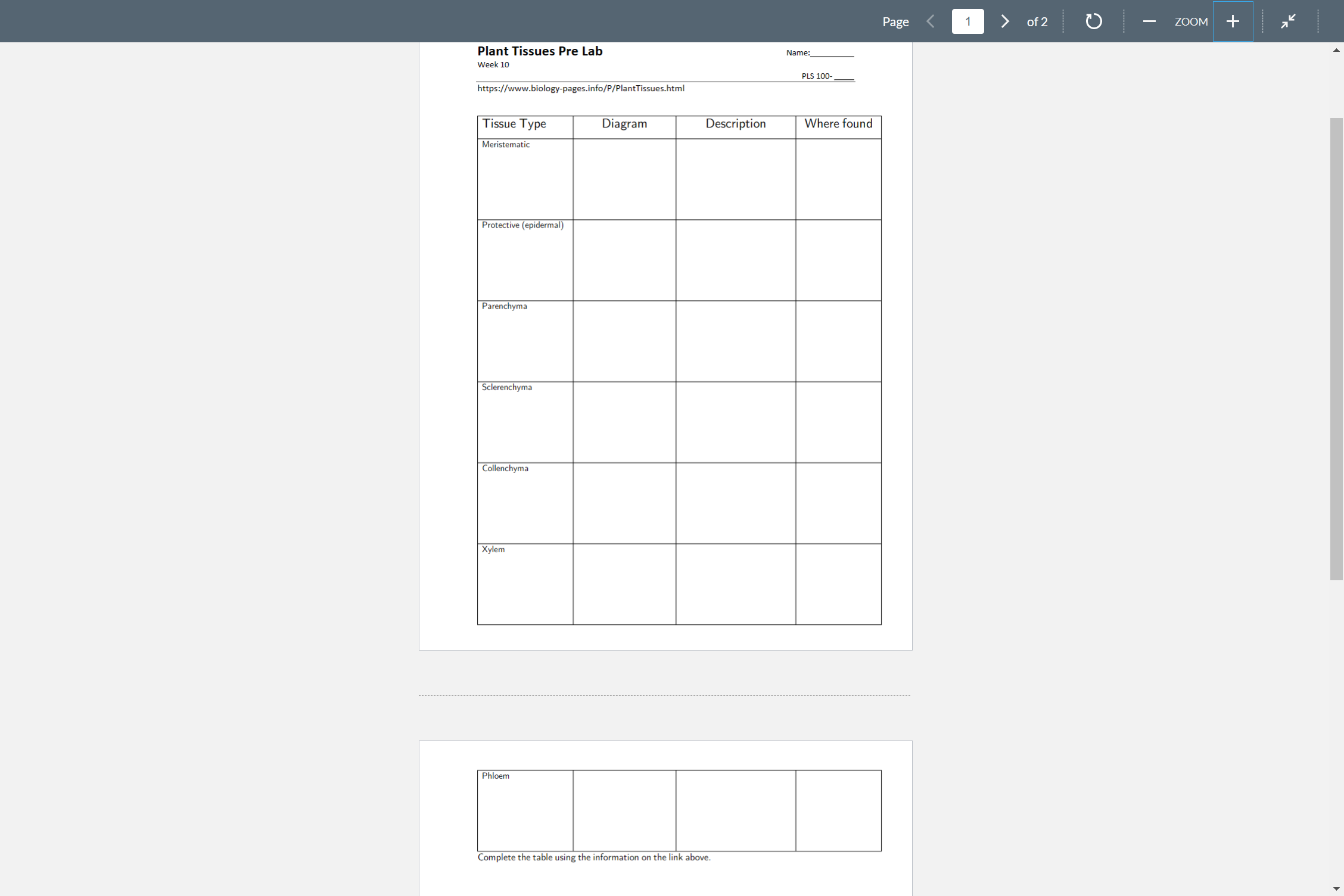Click the 'ZOOM' label in toolbar
The height and width of the screenshot is (896, 1344).
coord(1191,21)
